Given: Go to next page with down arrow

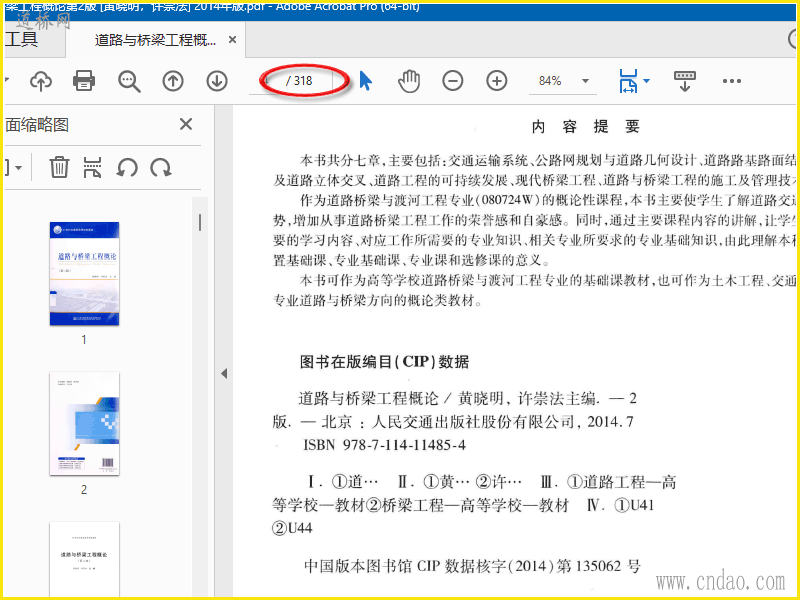Looking at the screenshot, I should point(217,81).
